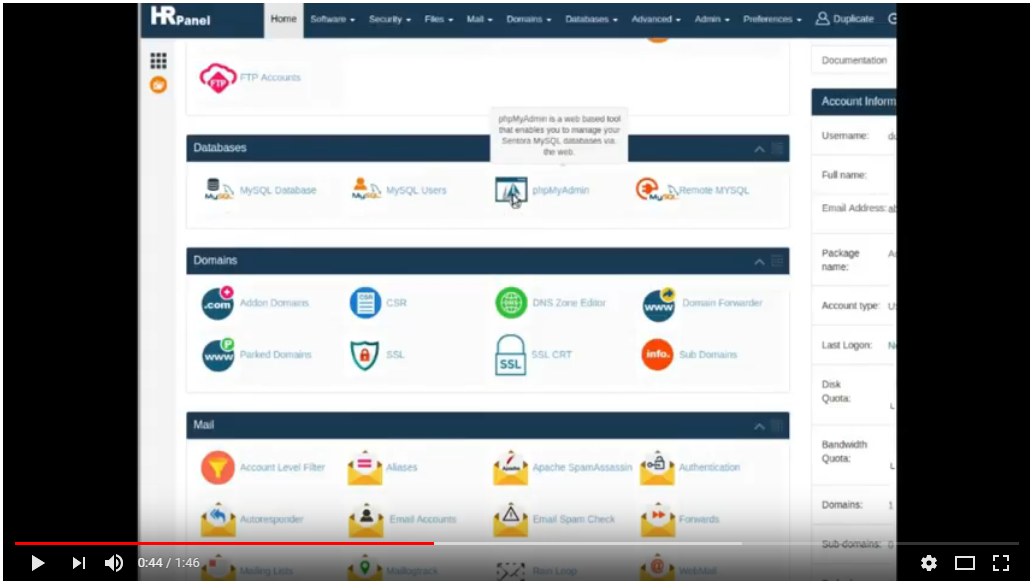Go to the Home tab

(x=284, y=19)
